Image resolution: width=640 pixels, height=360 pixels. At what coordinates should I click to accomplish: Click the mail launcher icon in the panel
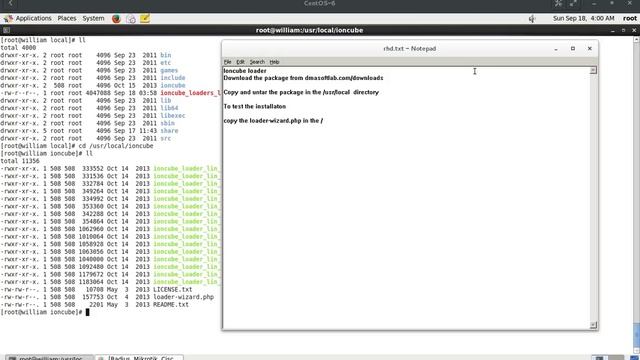coord(131,18)
